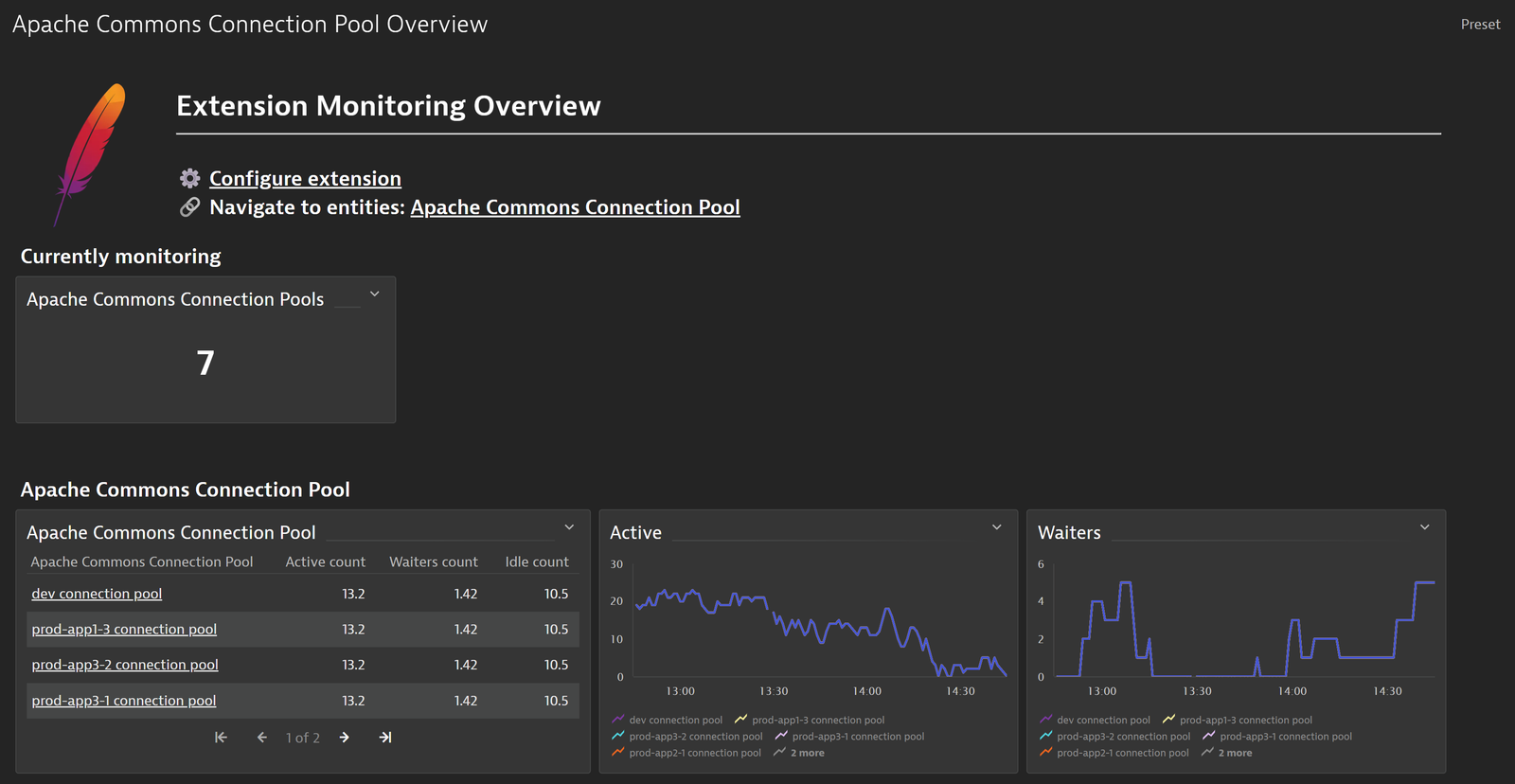Click the Apache feather logo
Screen dimensions: 1515x784
pos(90,154)
